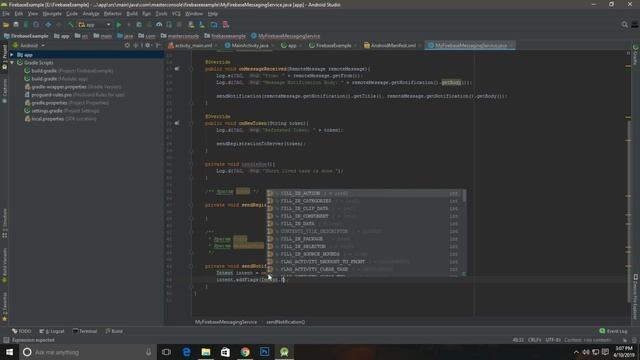Open the VCS menu
The image size is (640, 360).
[x=176, y=13]
